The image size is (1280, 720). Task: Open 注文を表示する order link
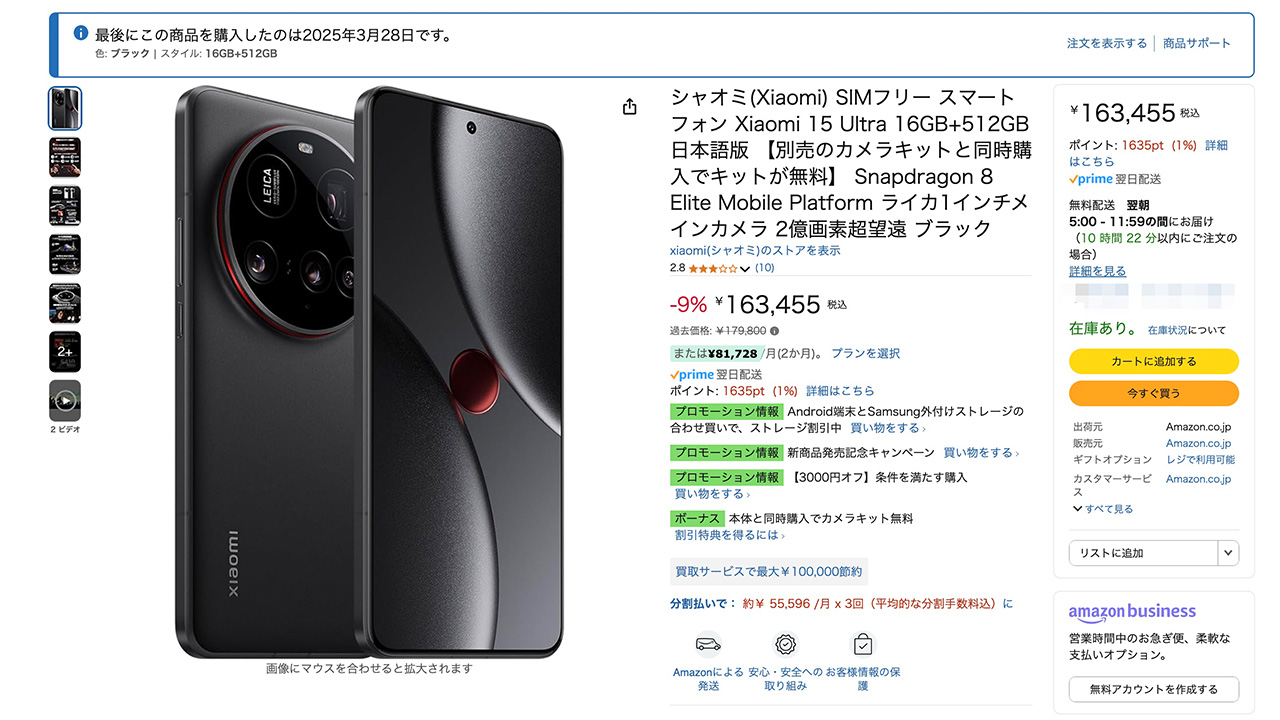point(1107,44)
